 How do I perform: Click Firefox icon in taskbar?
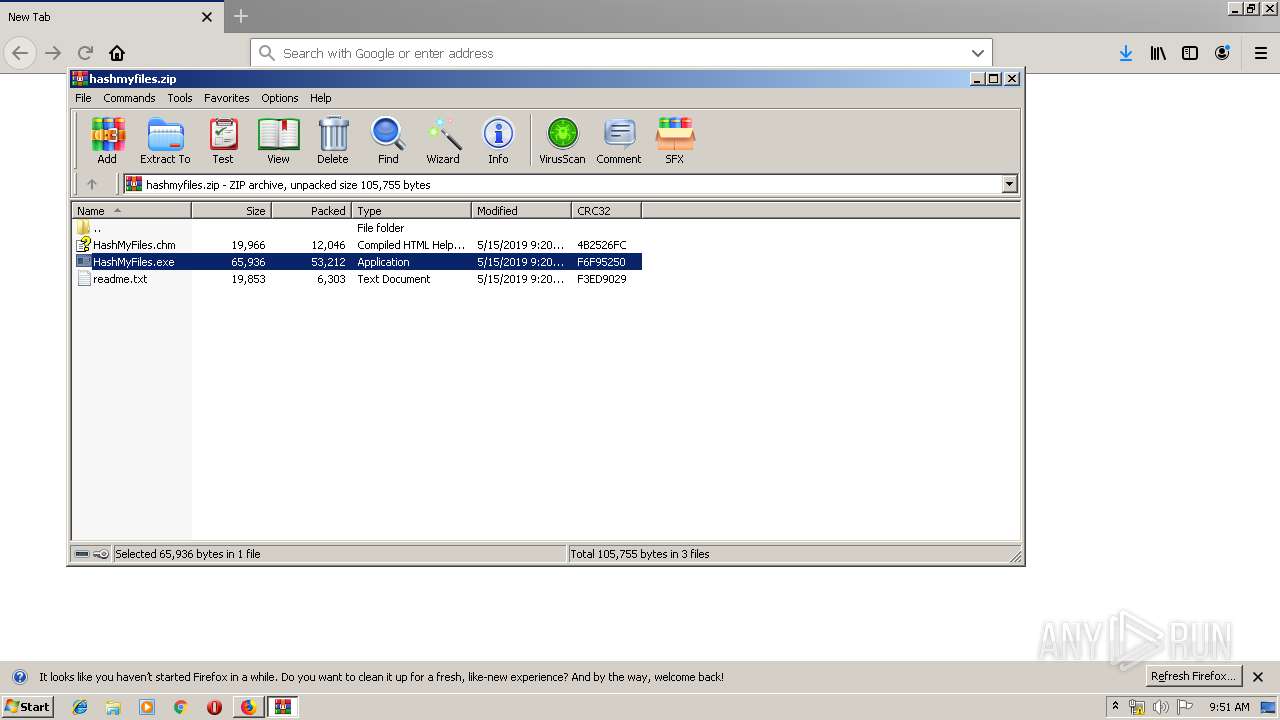(248, 707)
